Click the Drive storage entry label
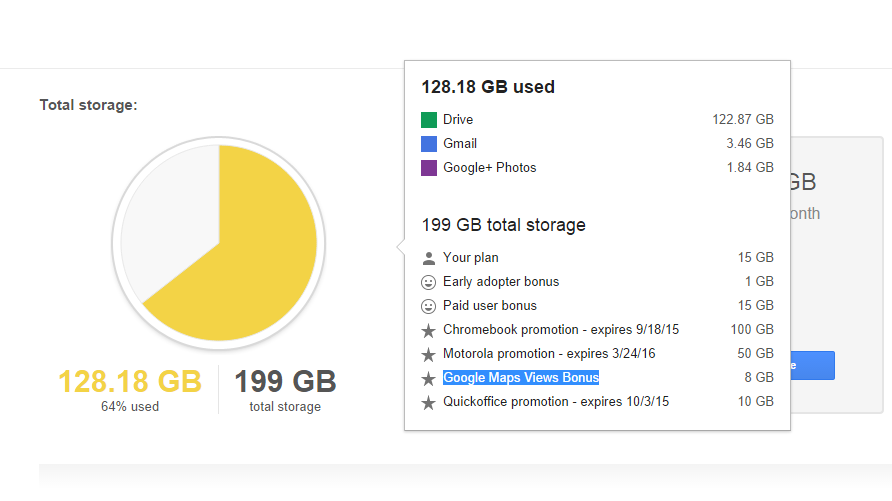Viewport: 892px width, 501px height. point(458,120)
